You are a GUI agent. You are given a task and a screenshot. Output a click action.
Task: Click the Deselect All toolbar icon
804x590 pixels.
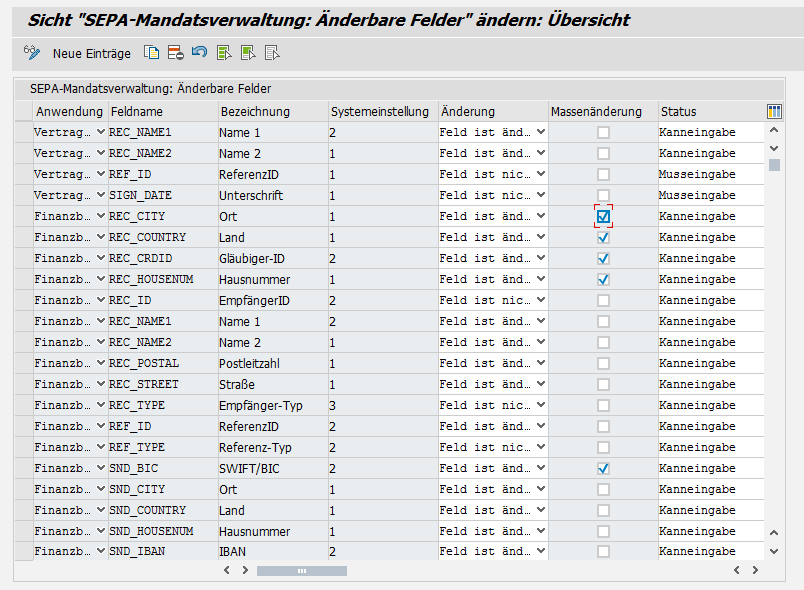tap(272, 53)
